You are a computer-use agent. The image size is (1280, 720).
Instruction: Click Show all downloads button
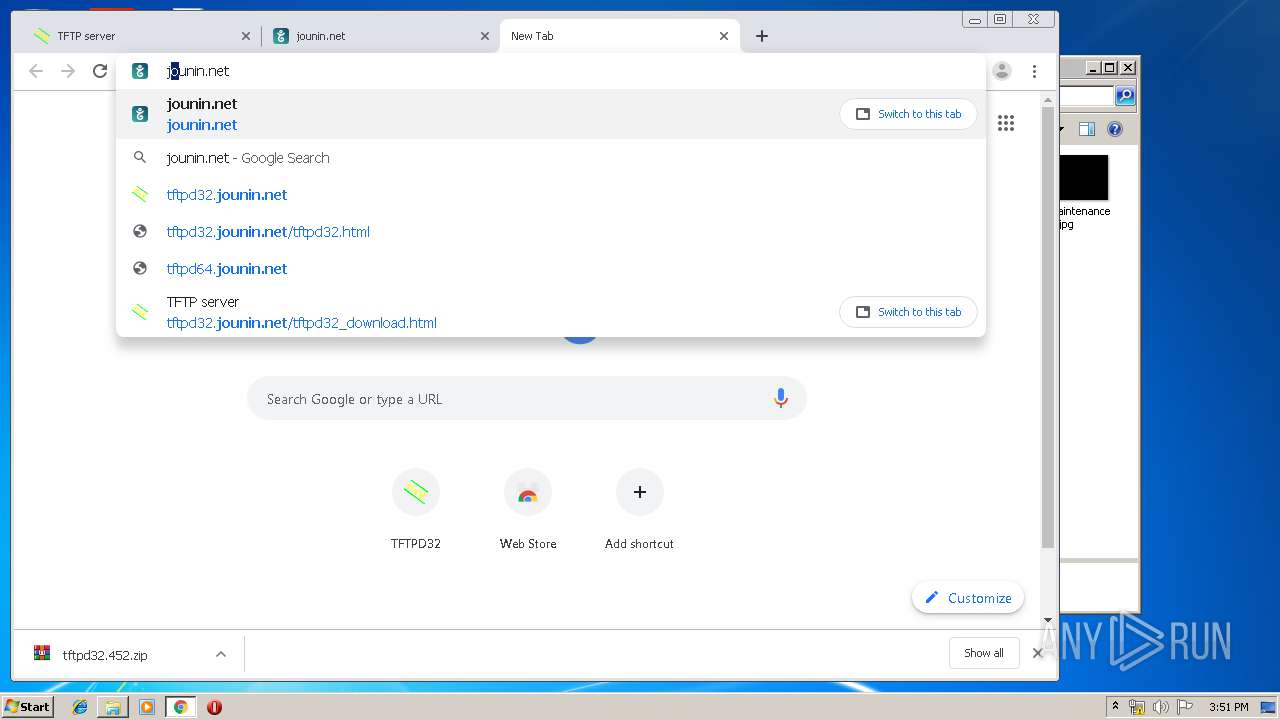coord(984,653)
